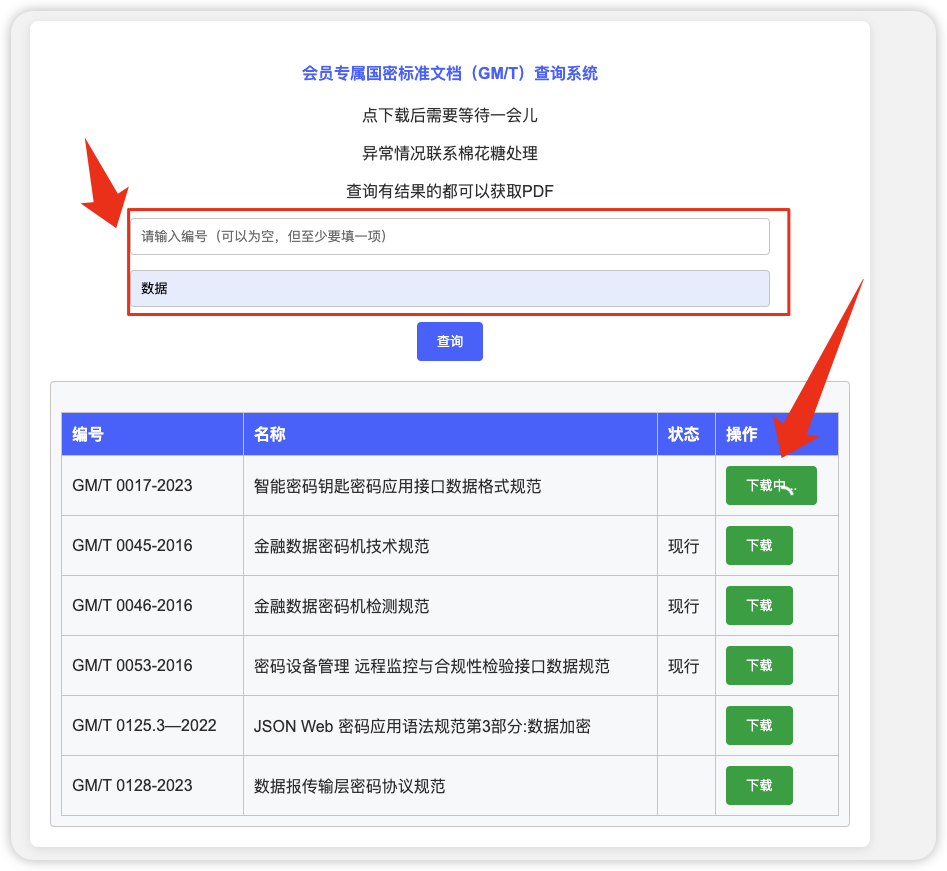Download GM/T 0046-2016 standard
This screenshot has width=947, height=871.
[759, 605]
